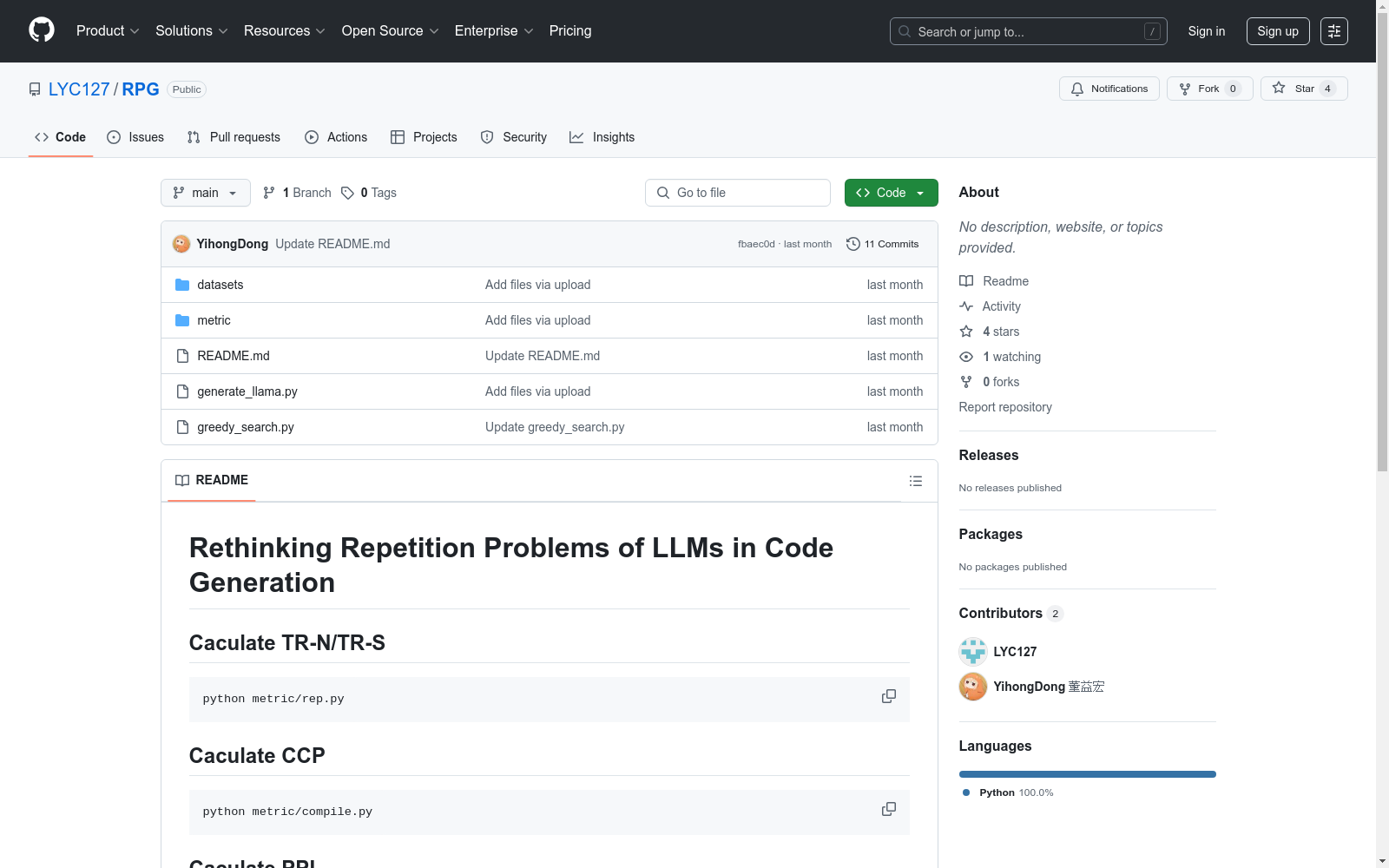Open the Pricing link
Image resolution: width=1389 pixels, height=868 pixels.
[570, 31]
